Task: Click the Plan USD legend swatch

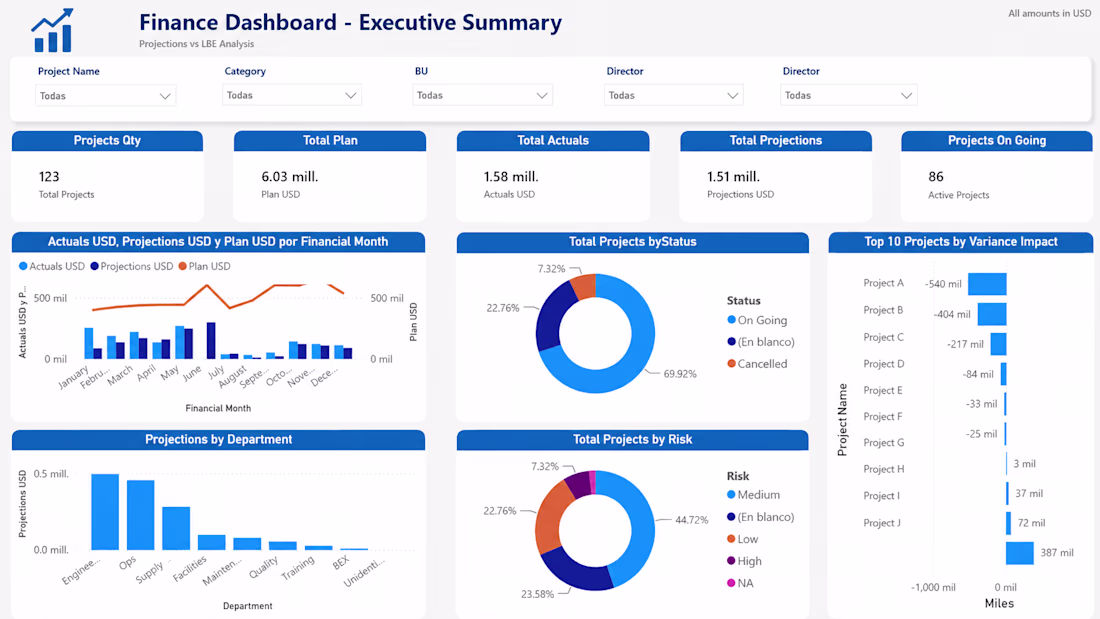Action: (x=182, y=266)
